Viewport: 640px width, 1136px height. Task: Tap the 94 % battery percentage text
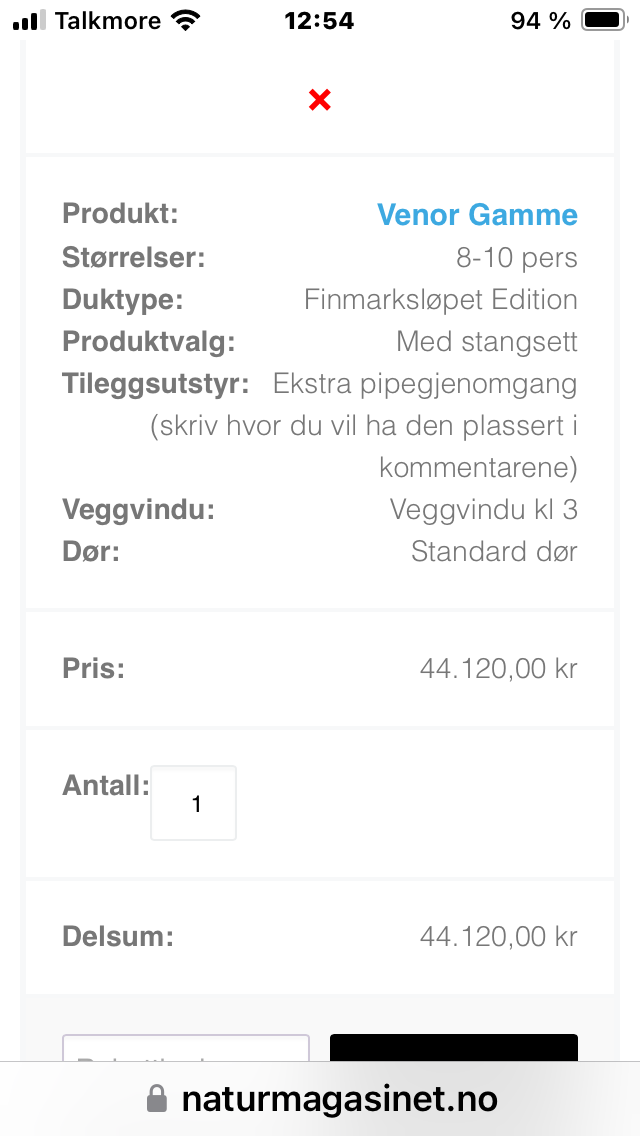click(540, 20)
